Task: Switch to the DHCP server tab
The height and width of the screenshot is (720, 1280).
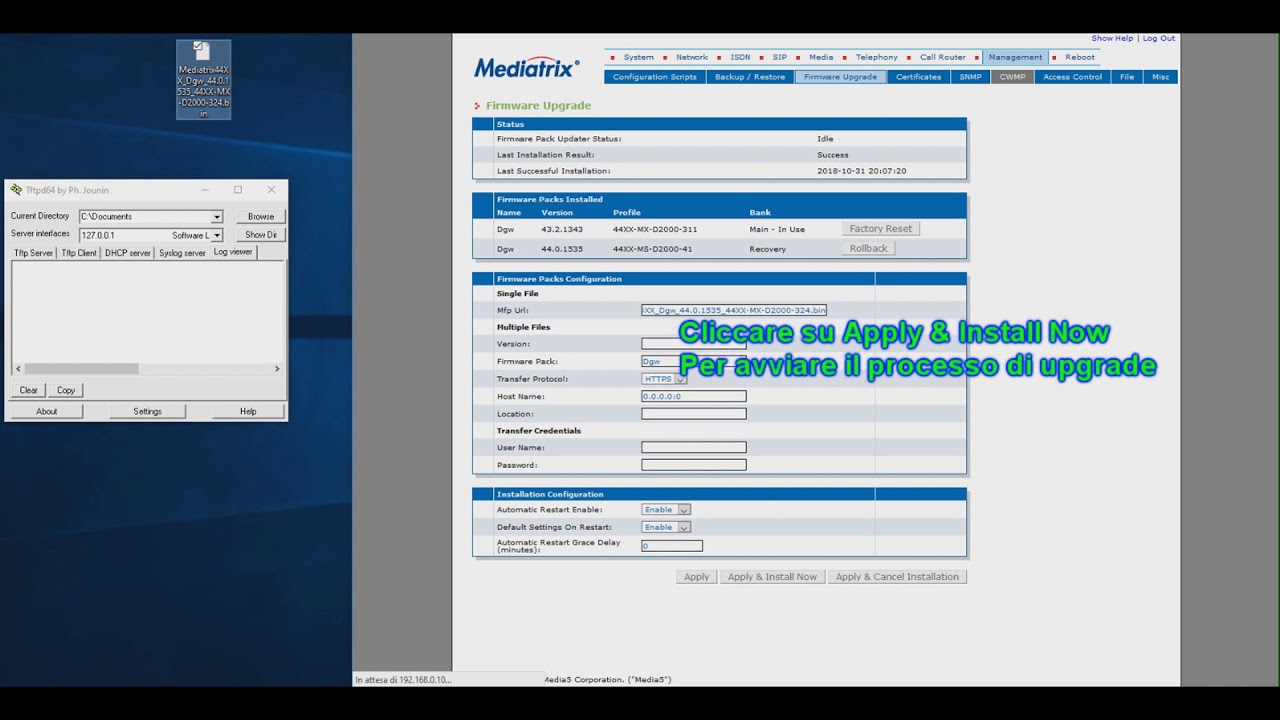Action: [x=128, y=253]
